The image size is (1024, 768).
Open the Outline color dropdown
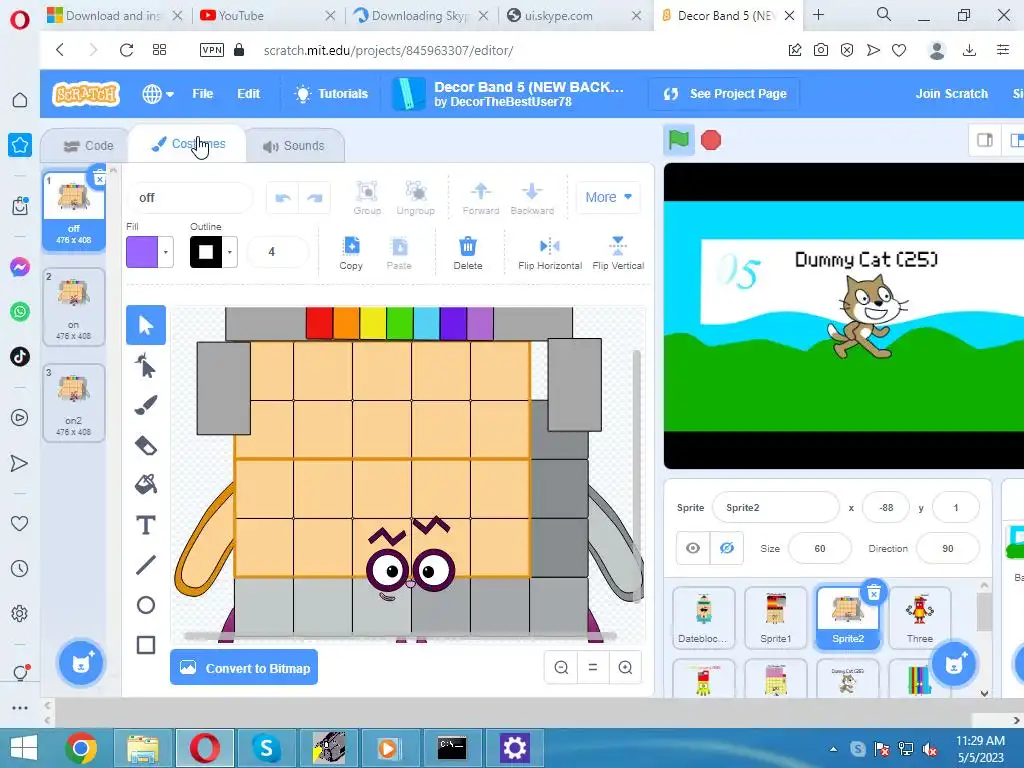tap(230, 252)
